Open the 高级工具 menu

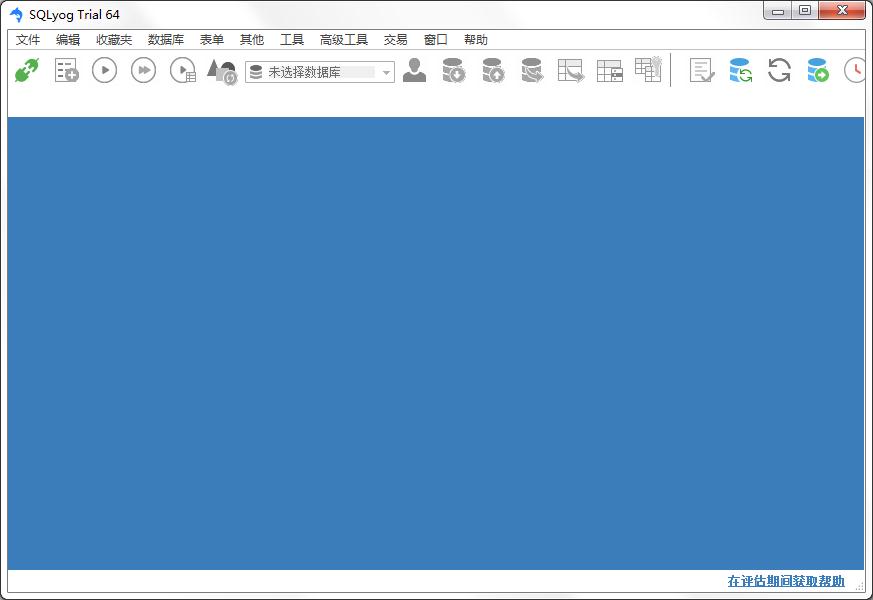(343, 39)
